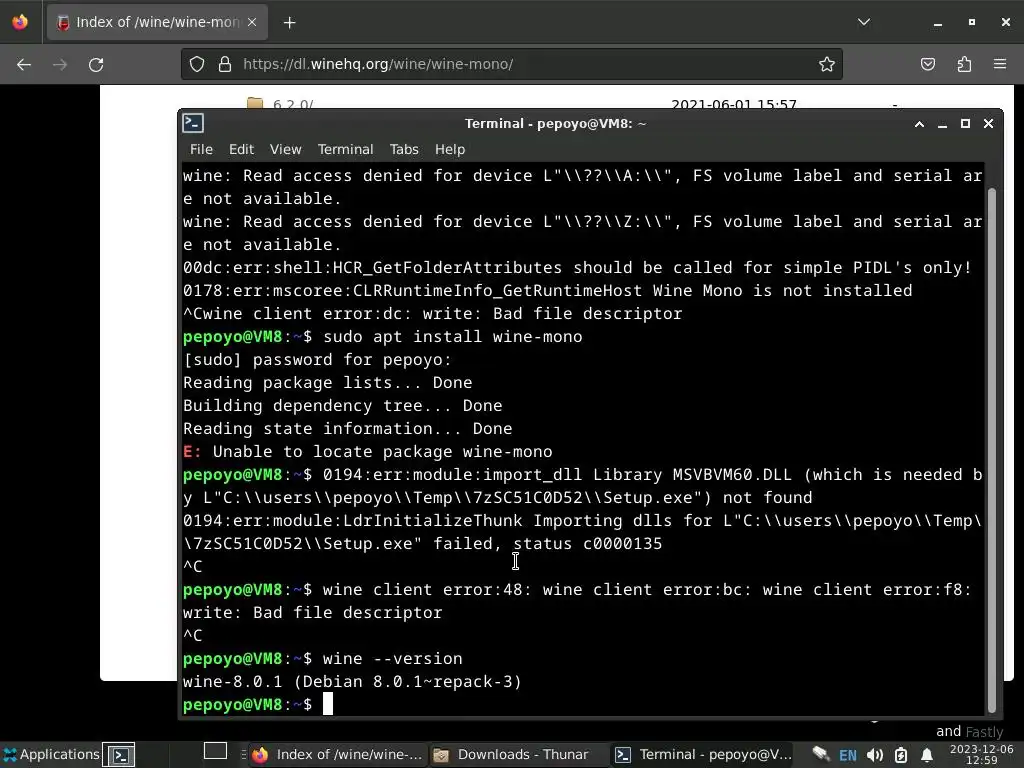Click the terminal launcher in the panel
This screenshot has height=768, width=1024.
click(x=120, y=755)
